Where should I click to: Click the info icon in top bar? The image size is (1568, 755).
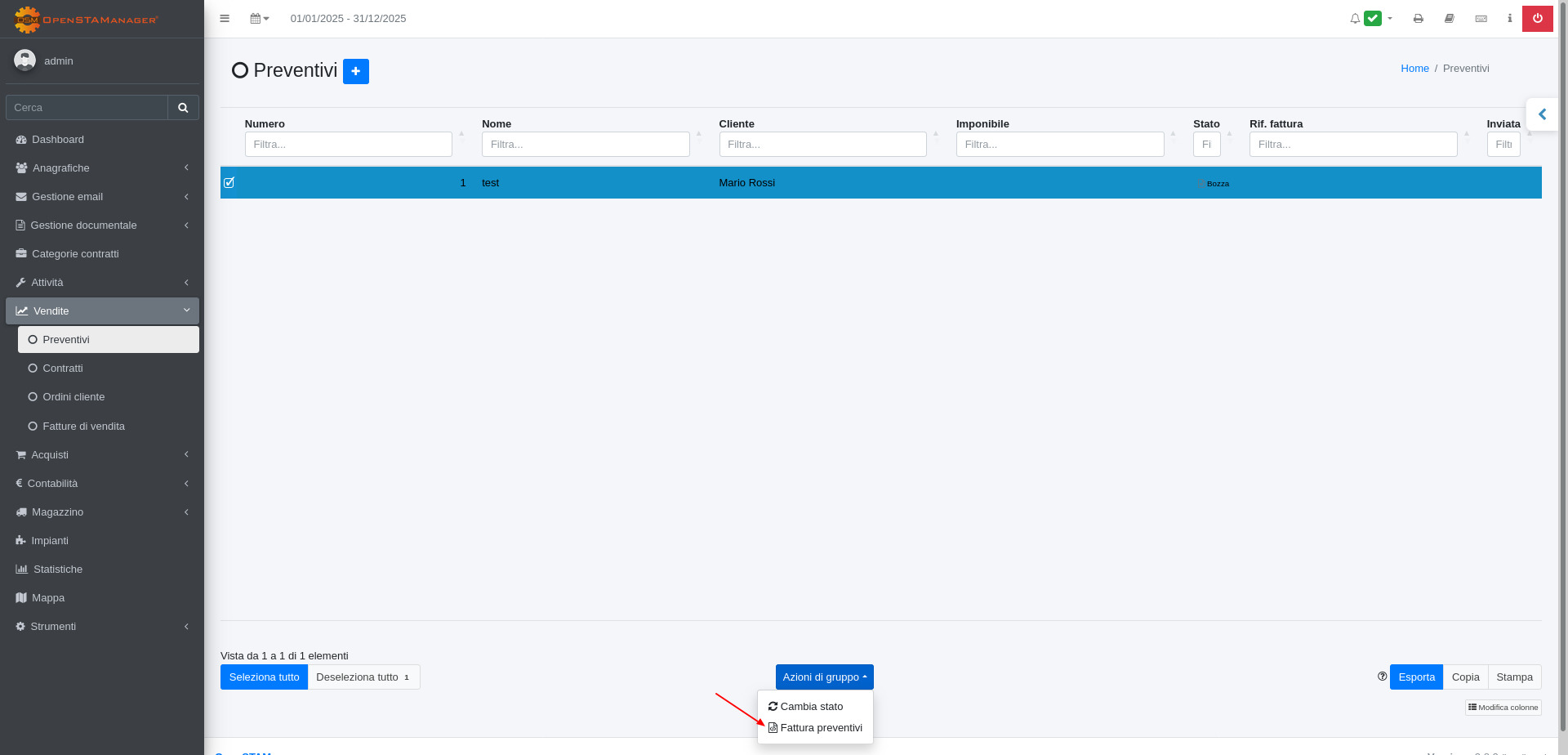[x=1509, y=19]
